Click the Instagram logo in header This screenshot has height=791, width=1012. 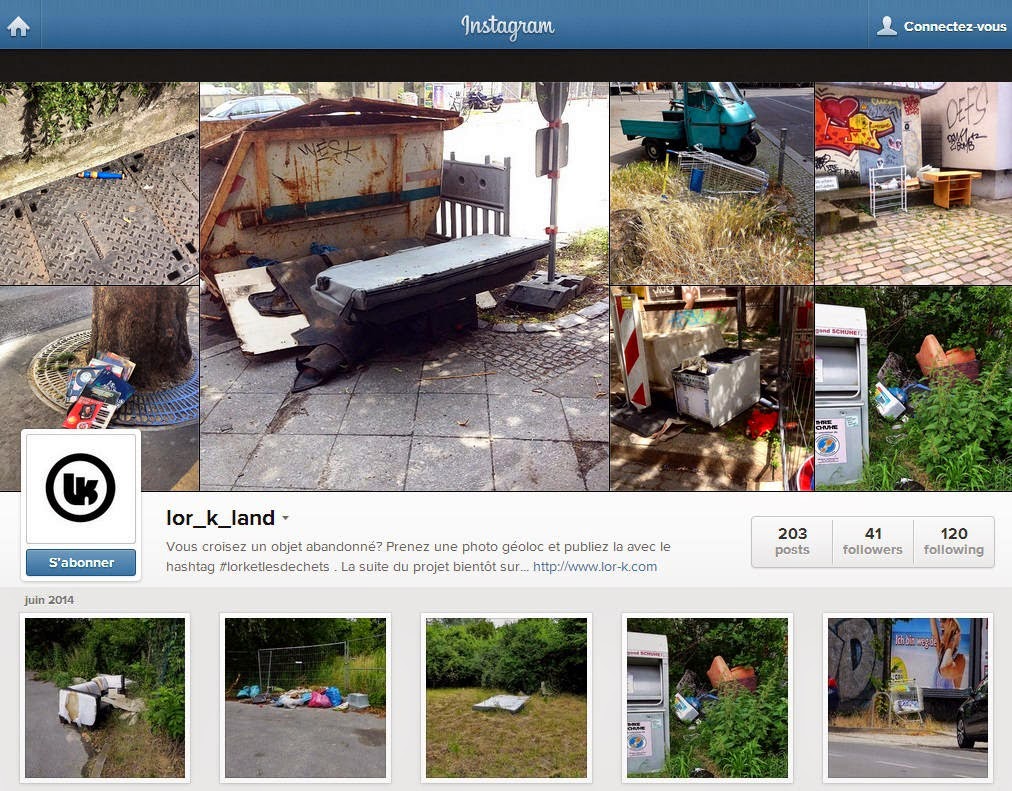(x=507, y=26)
